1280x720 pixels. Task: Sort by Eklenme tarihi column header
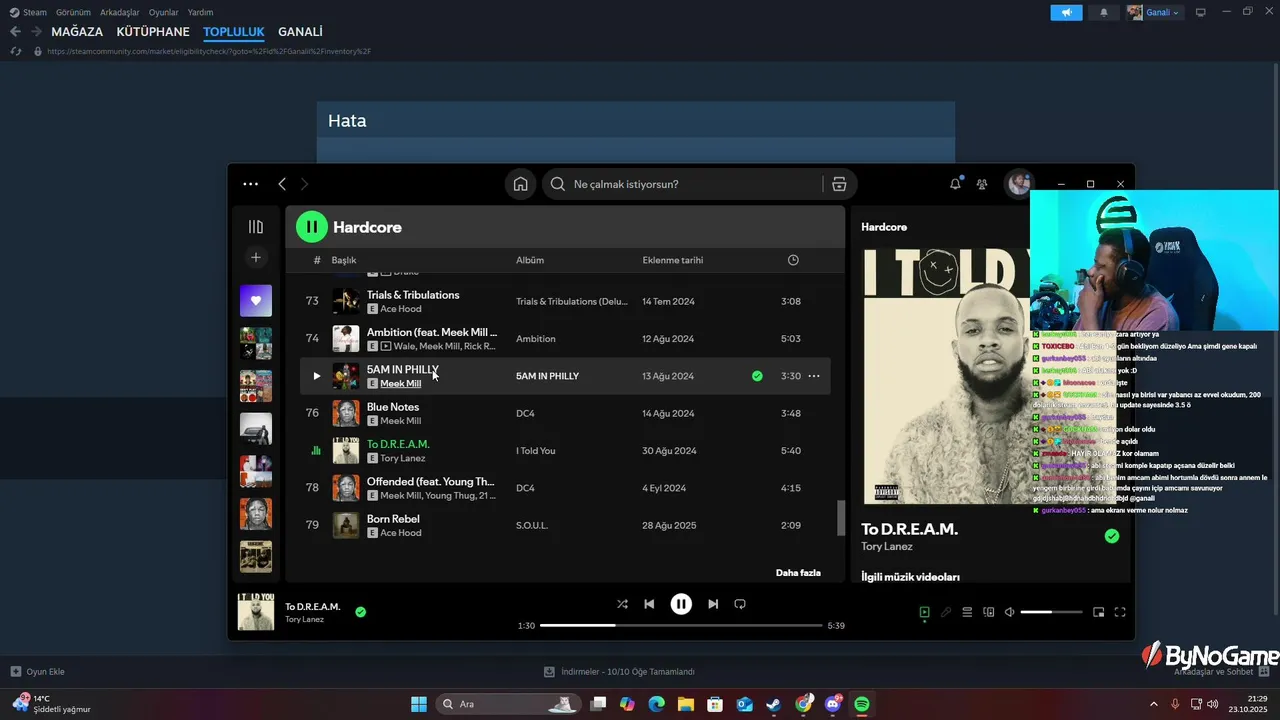click(673, 260)
